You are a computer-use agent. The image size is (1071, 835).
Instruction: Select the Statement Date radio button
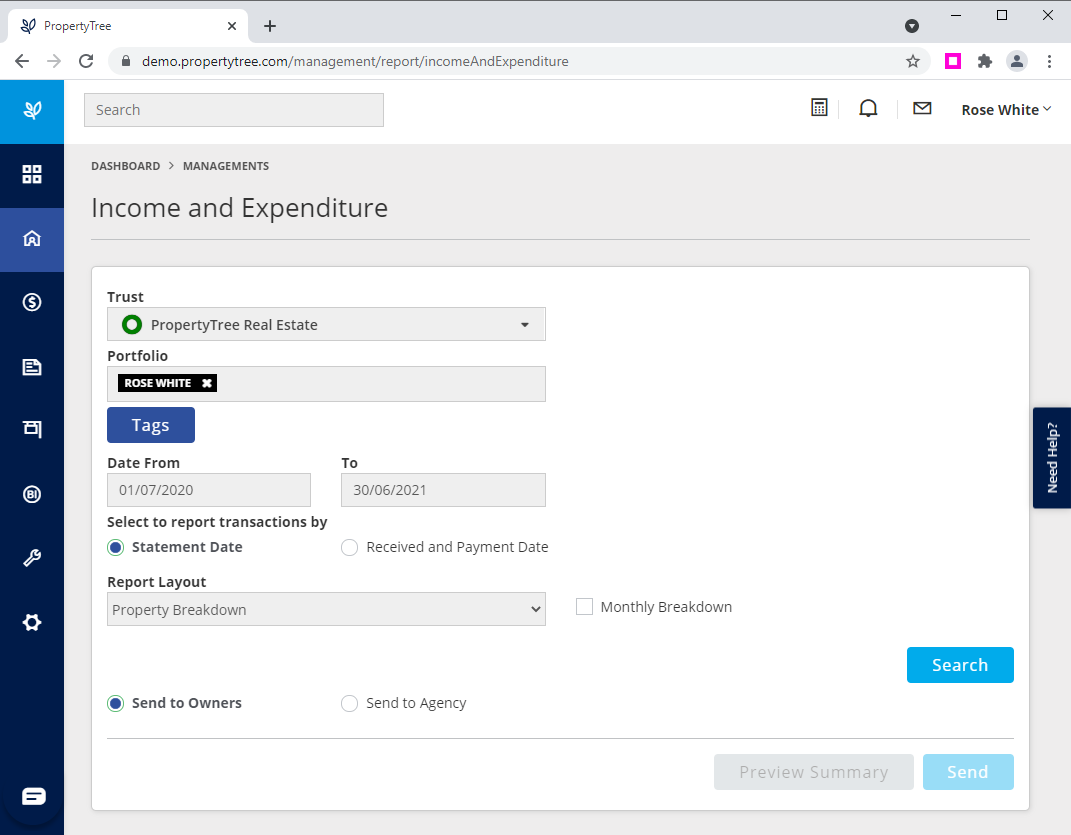(115, 547)
